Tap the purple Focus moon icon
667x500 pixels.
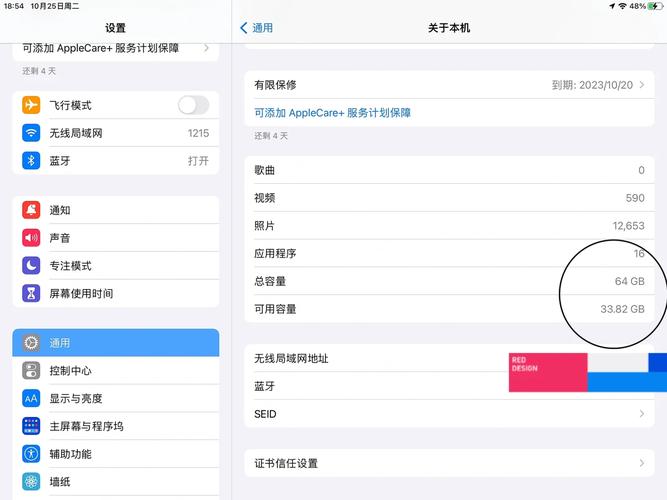tap(31, 266)
